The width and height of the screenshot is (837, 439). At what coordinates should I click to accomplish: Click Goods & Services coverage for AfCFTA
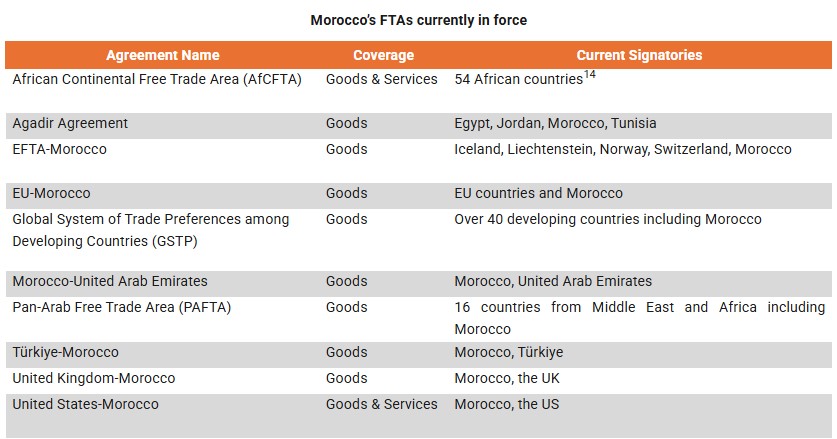[x=382, y=79]
